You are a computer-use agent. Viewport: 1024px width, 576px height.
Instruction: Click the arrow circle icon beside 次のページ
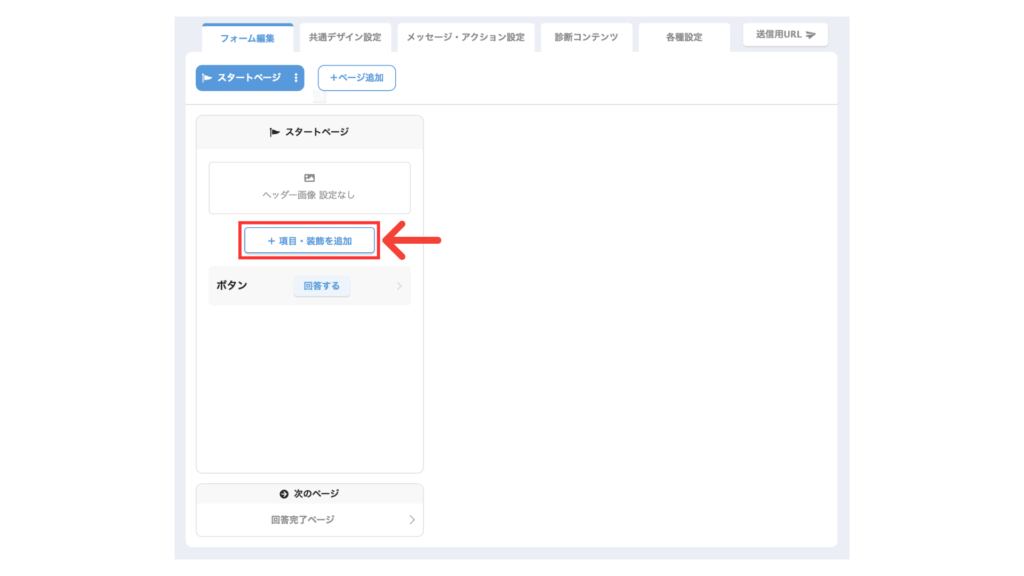click(284, 494)
